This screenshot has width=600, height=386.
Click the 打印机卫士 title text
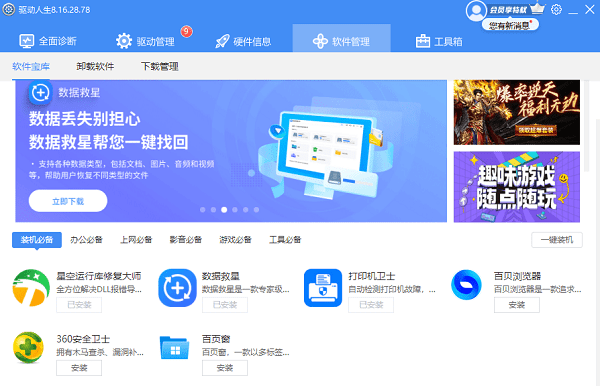pyautogui.click(x=372, y=276)
